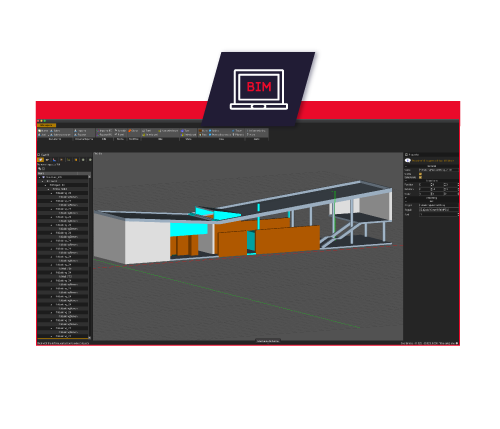Image resolution: width=500 pixels, height=429 pixels.
Task: Click the tab label at bottom center of viewport
Action: (x=268, y=341)
